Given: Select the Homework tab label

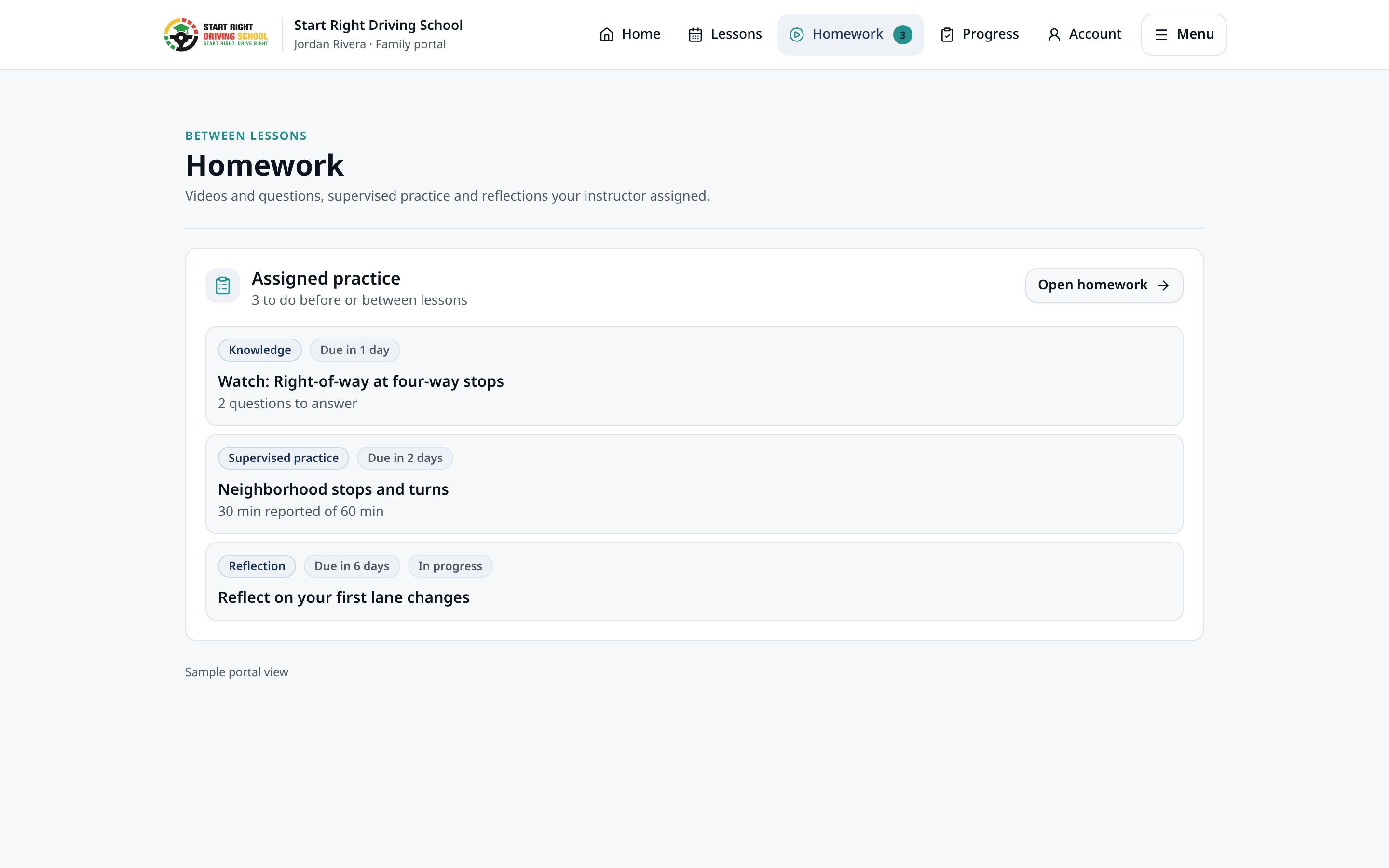Looking at the screenshot, I should (847, 34).
